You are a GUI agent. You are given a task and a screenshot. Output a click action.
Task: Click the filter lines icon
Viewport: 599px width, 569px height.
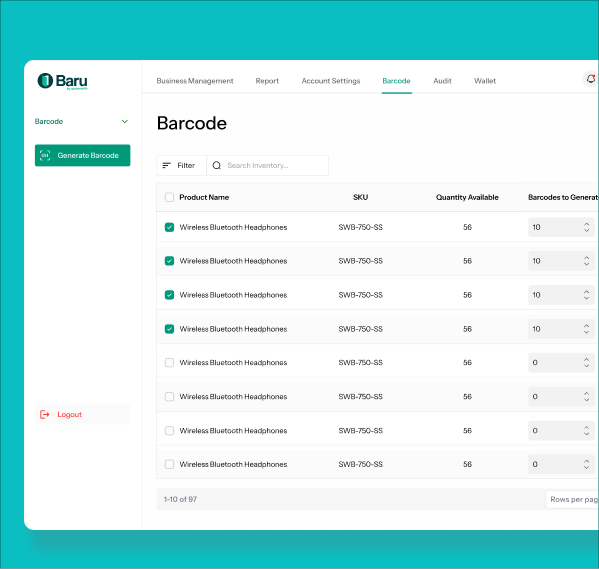coord(167,165)
